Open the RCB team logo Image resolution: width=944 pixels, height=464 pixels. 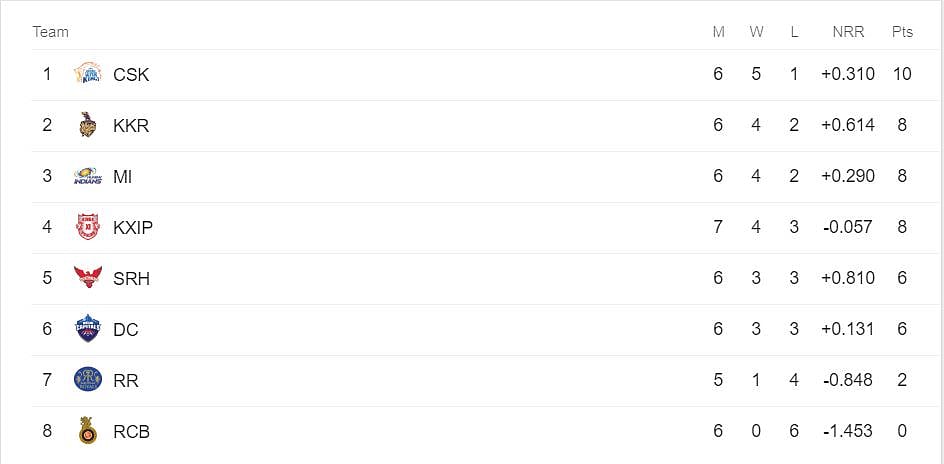(x=88, y=431)
